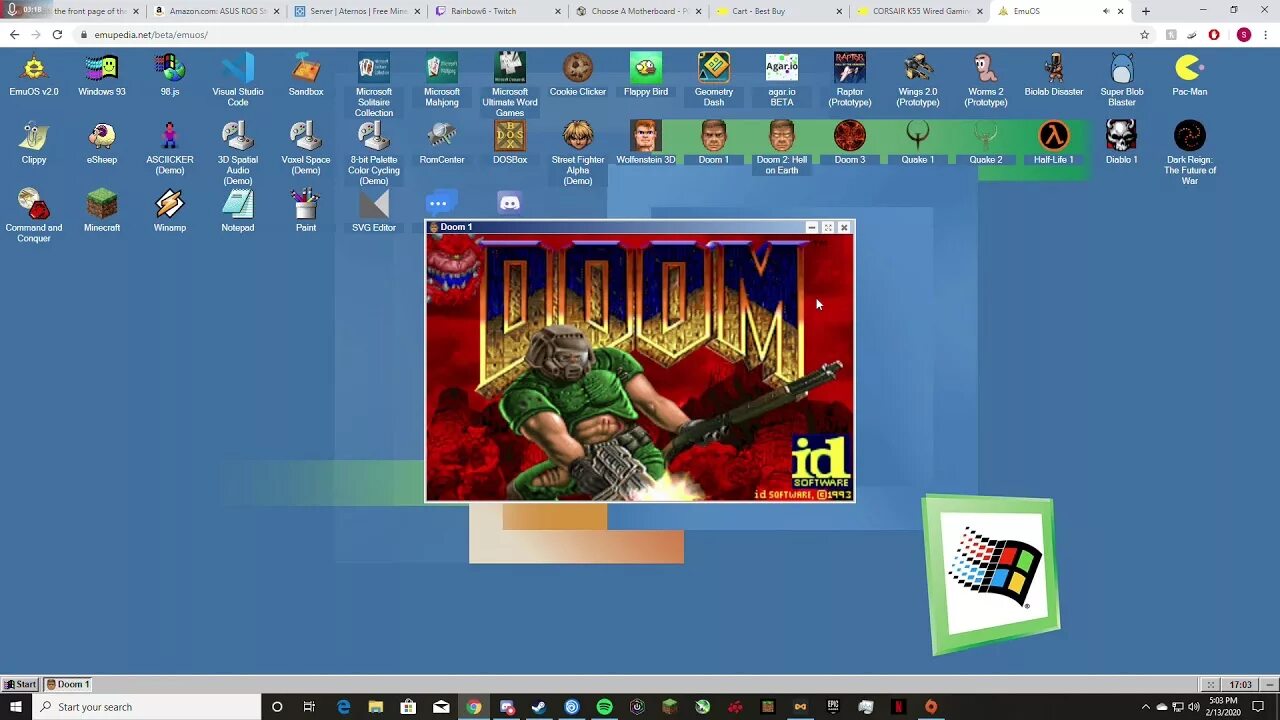The height and width of the screenshot is (720, 1280).
Task: Launch Visual Studio Code desktop icon
Action: coord(238,80)
